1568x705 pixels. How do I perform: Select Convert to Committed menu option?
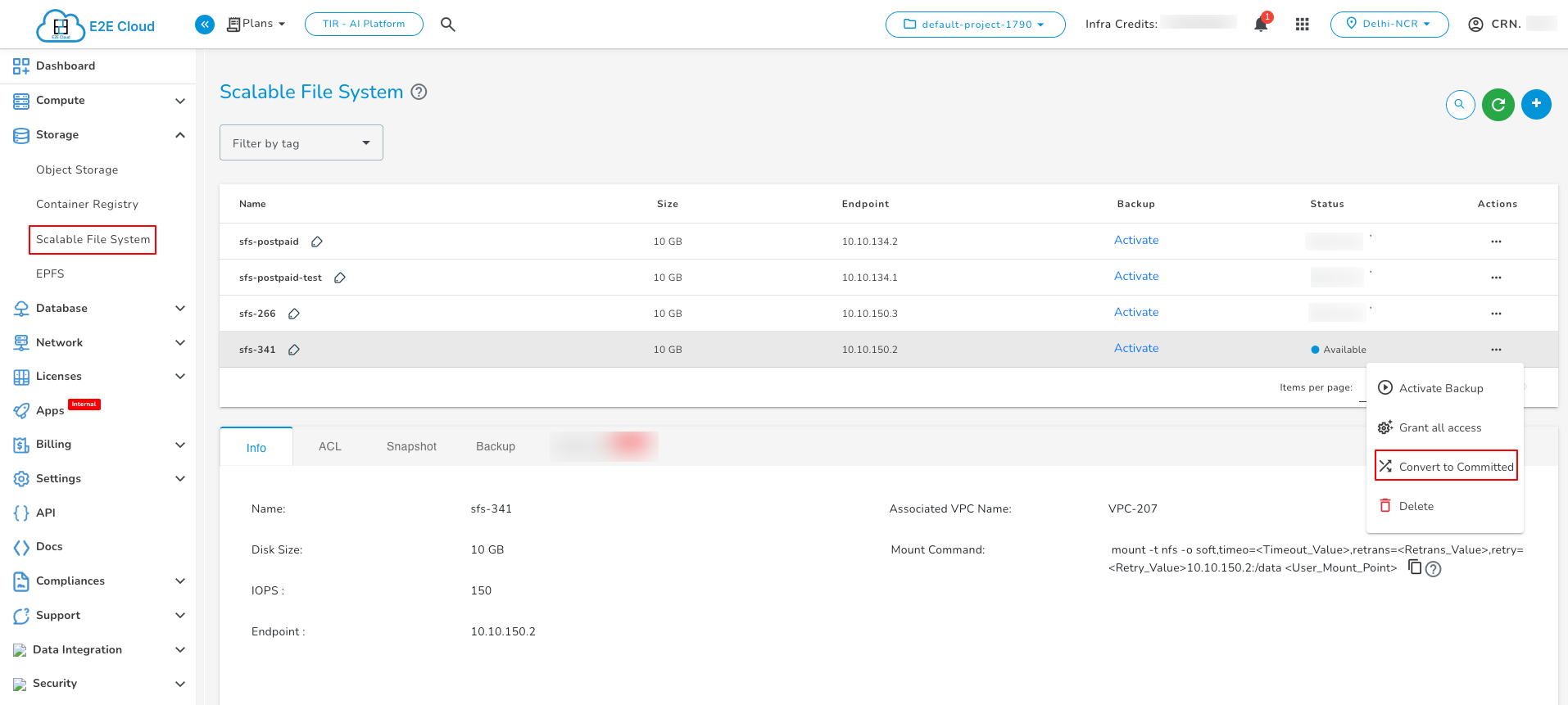[1446, 467]
